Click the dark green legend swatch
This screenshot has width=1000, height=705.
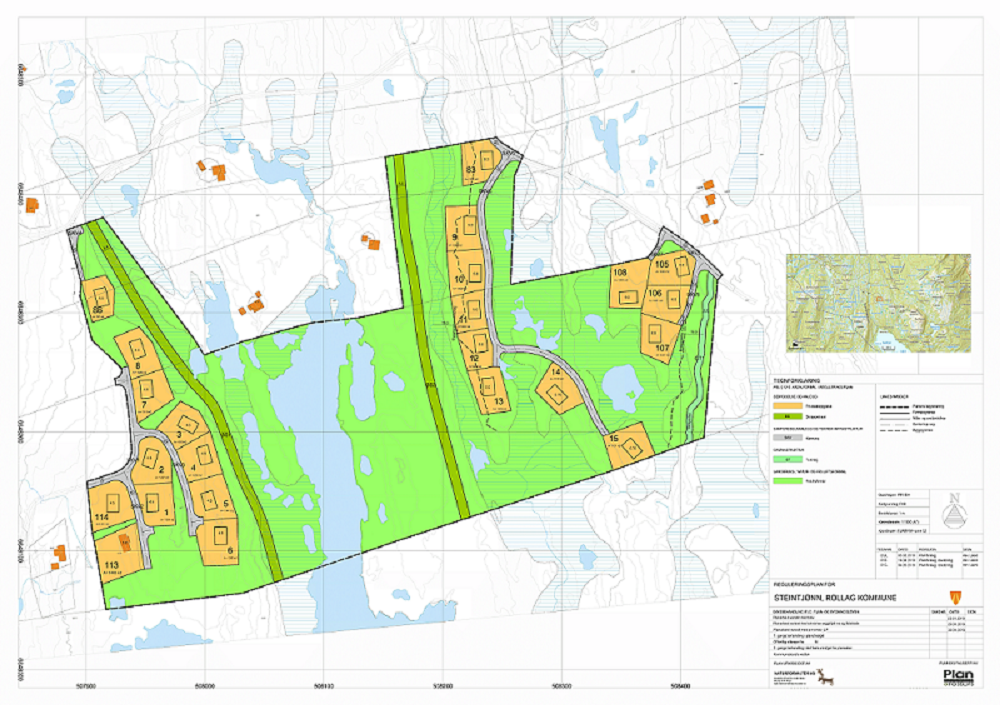[787, 418]
